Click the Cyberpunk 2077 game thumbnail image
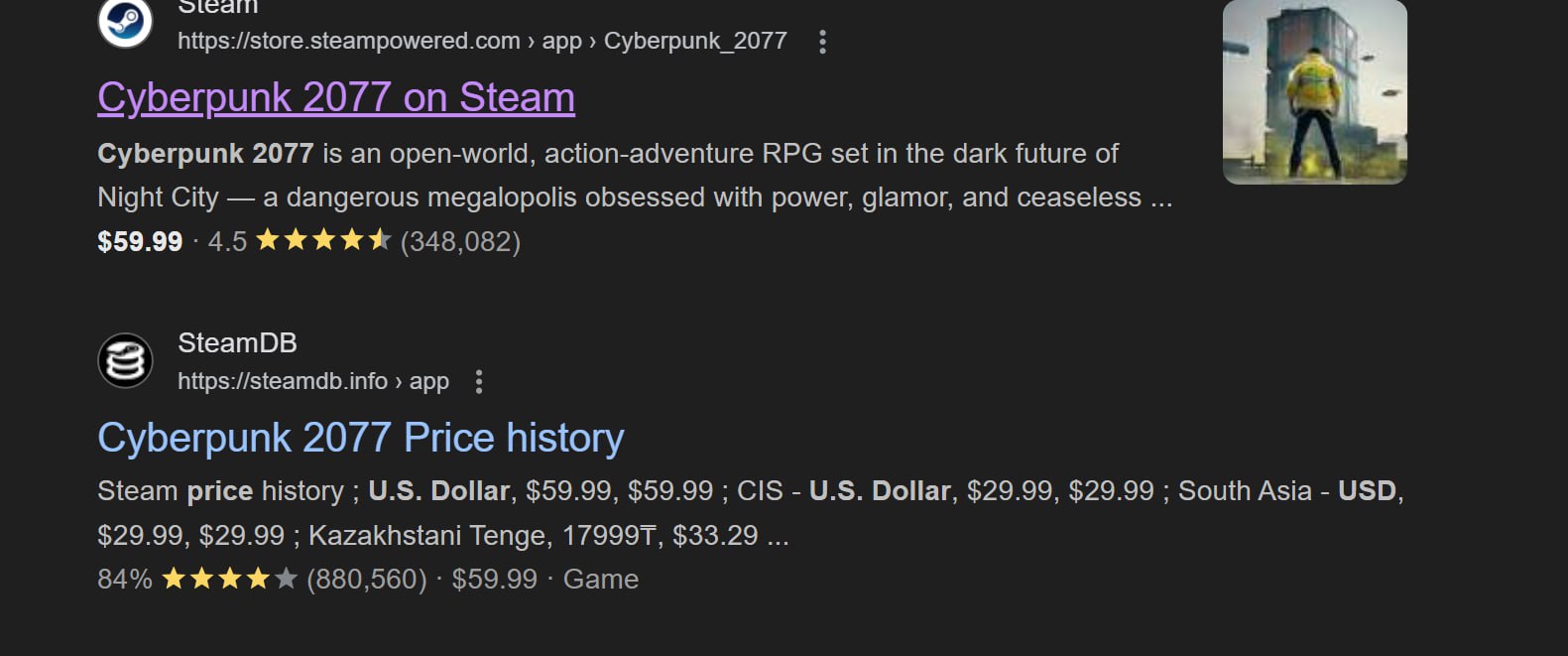The height and width of the screenshot is (656, 1568). pyautogui.click(x=1314, y=92)
